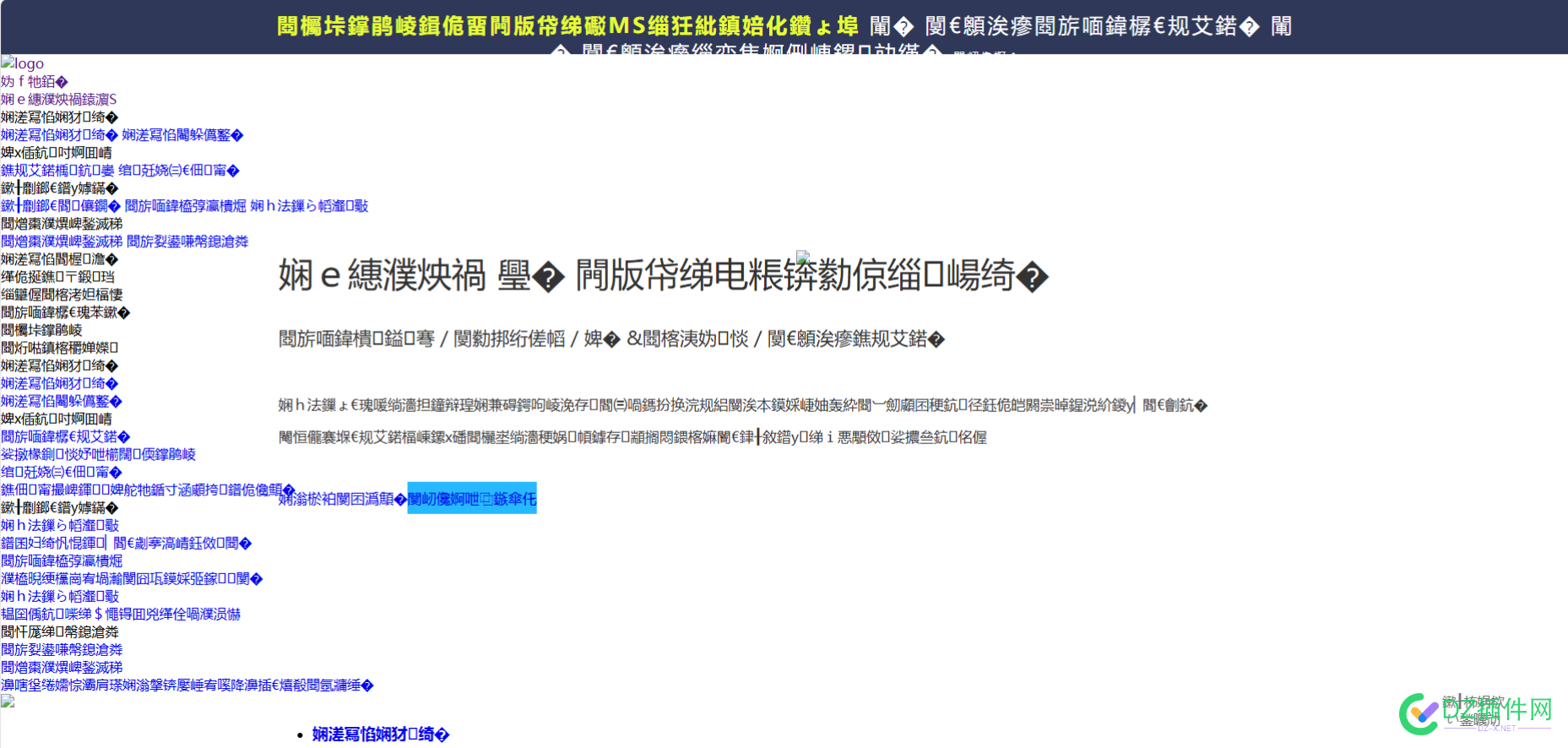This screenshot has width=1568, height=748.
Task: Click the blue link left of cyan button
Action: (x=343, y=499)
